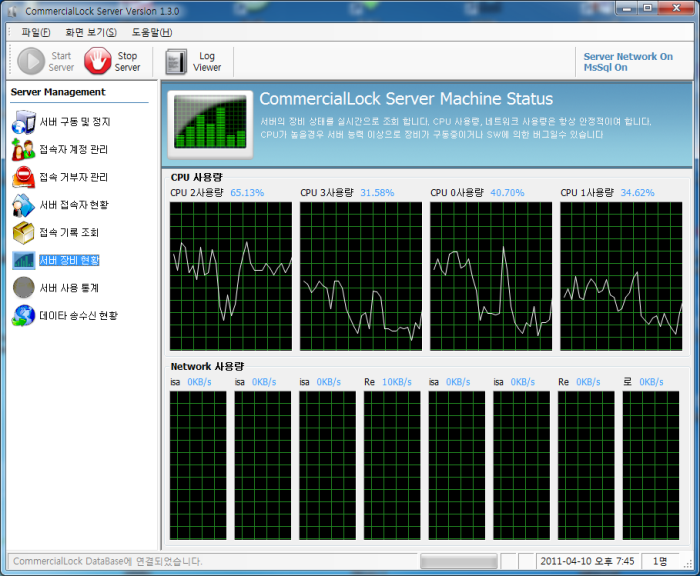Screen dimensions: 700x576
Task: Open the 파일(F) menu
Action: (x=36, y=32)
